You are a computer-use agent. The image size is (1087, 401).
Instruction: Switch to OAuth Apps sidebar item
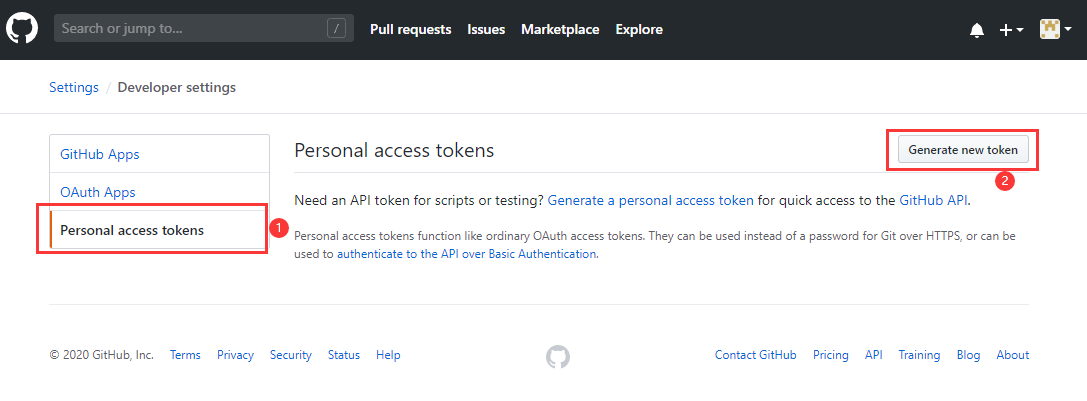click(98, 192)
